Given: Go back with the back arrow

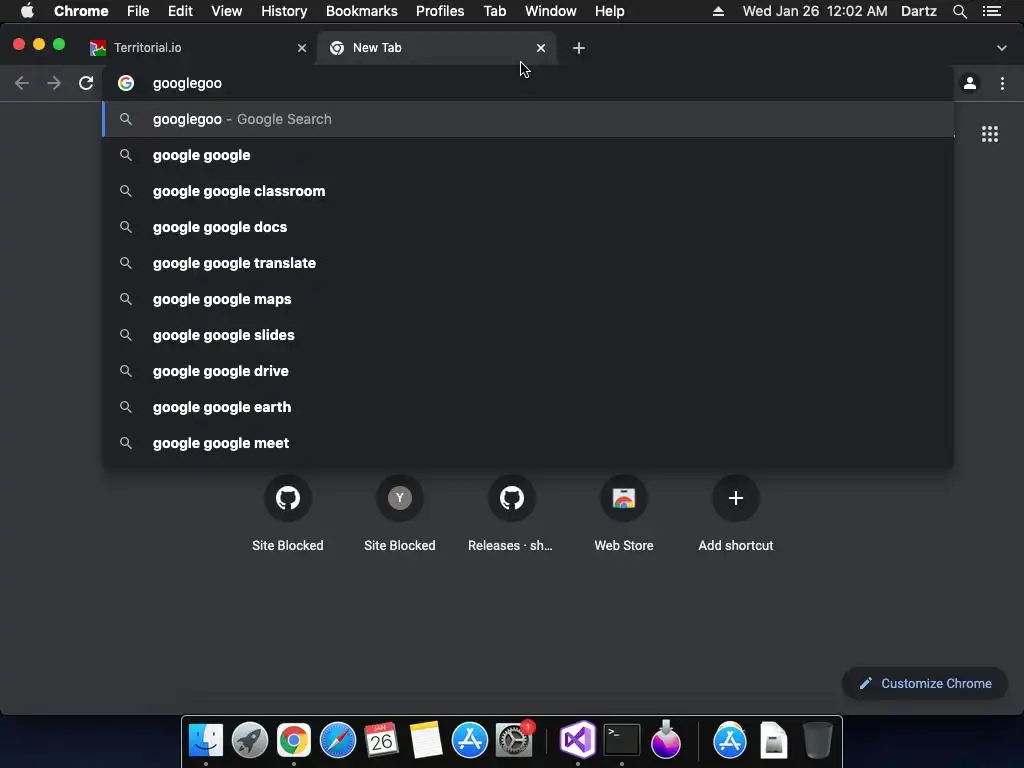Looking at the screenshot, I should point(22,83).
